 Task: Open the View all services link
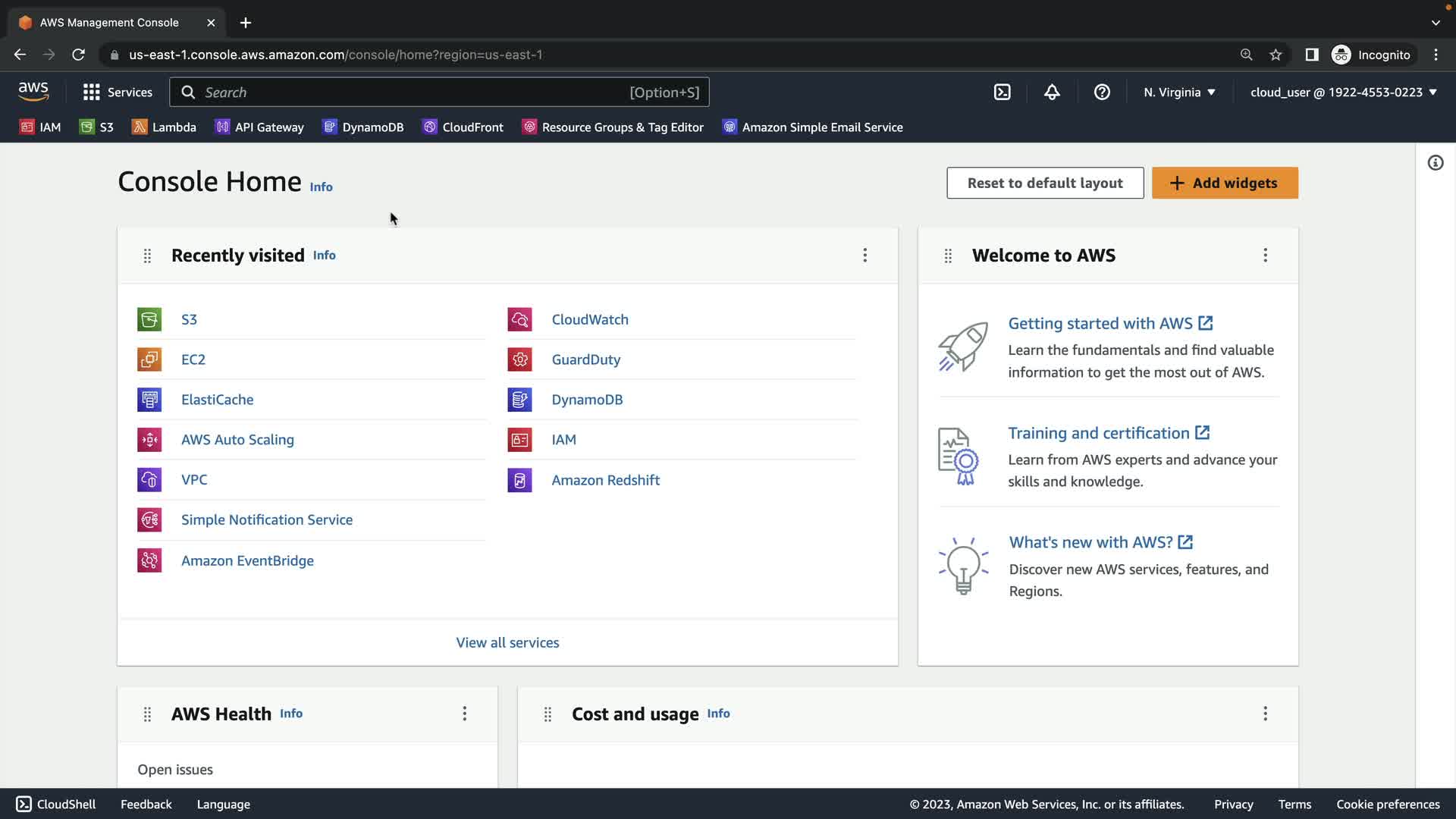[x=507, y=642]
